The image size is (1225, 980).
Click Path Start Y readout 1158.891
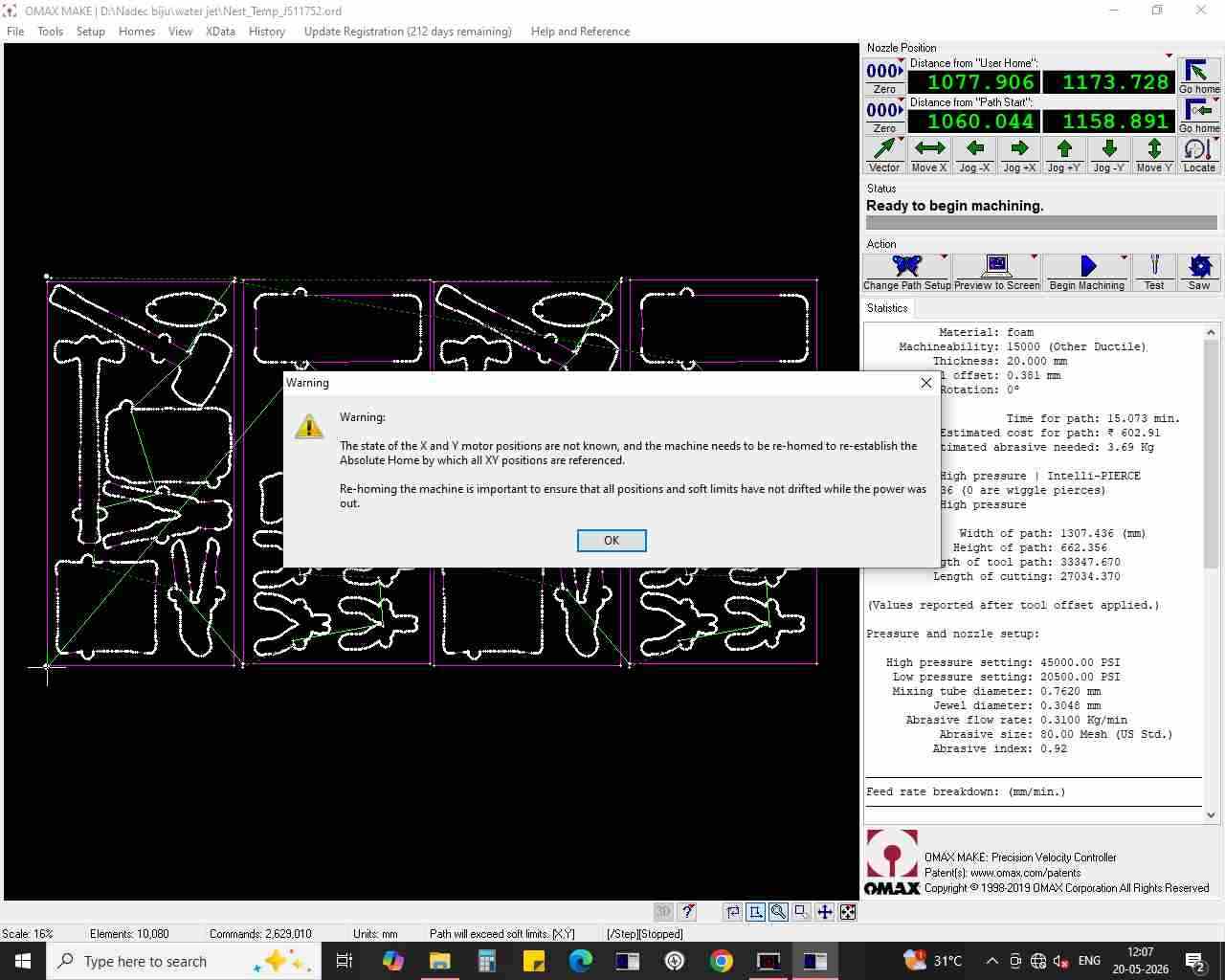[1107, 122]
